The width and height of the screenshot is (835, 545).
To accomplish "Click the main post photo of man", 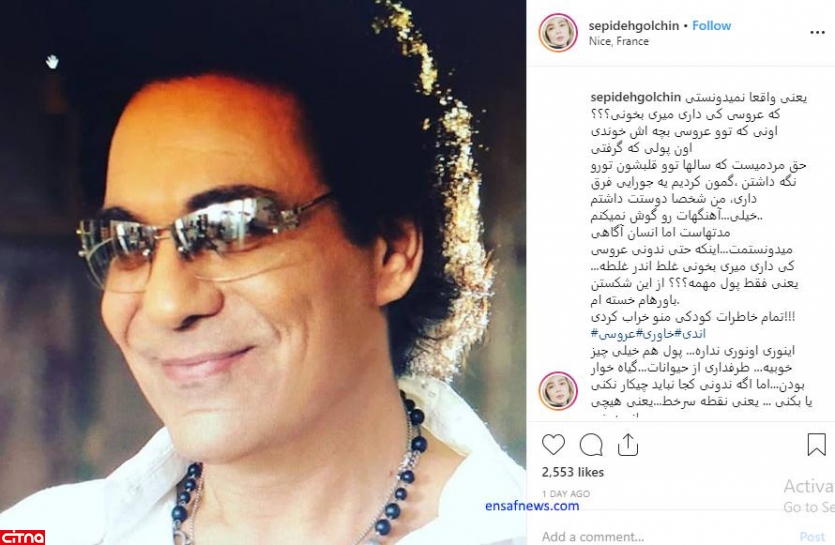I will [263, 272].
